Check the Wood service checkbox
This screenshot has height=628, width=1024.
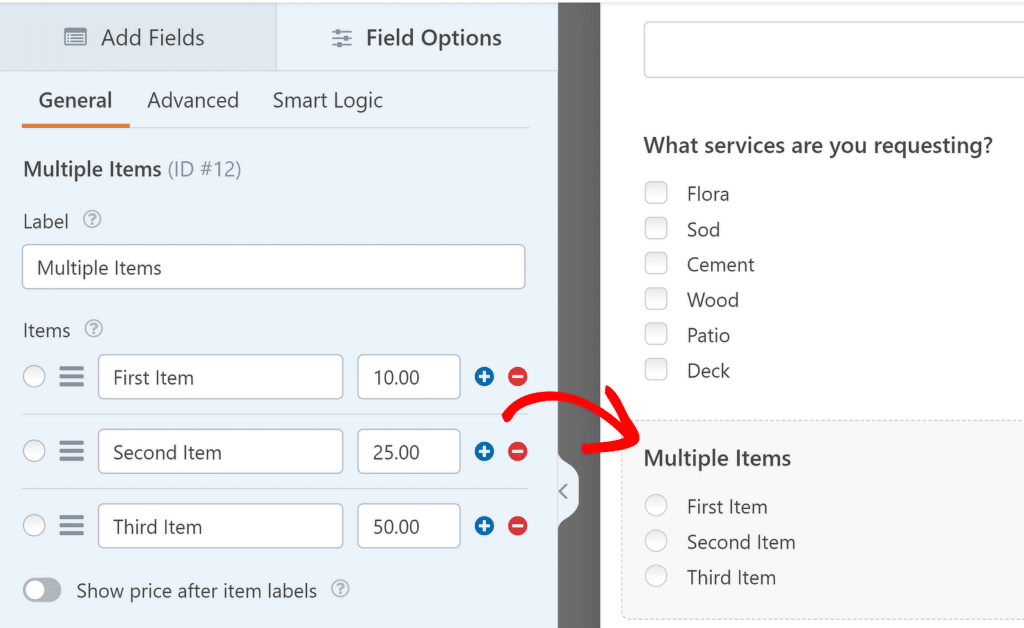656,299
